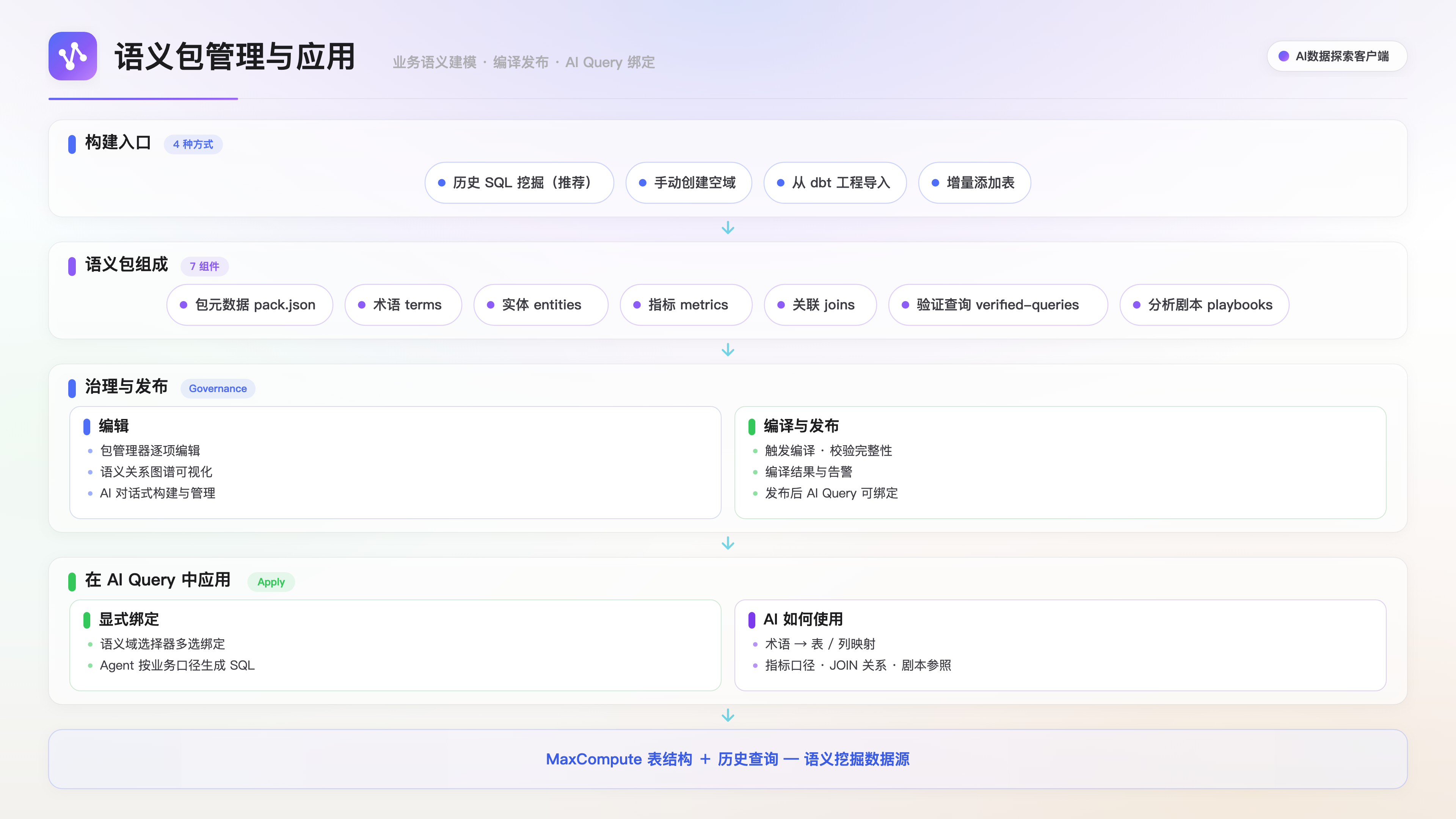
Task: Choose the 增量添加表 option
Action: 974,182
